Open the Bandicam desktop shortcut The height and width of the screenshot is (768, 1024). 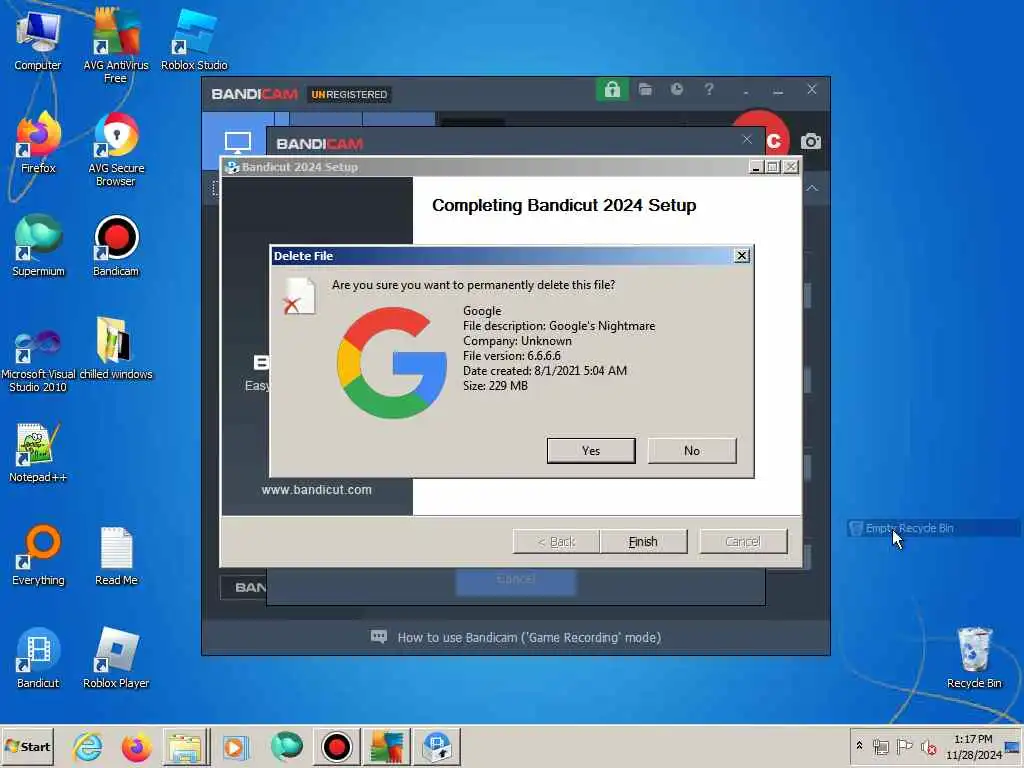click(116, 246)
